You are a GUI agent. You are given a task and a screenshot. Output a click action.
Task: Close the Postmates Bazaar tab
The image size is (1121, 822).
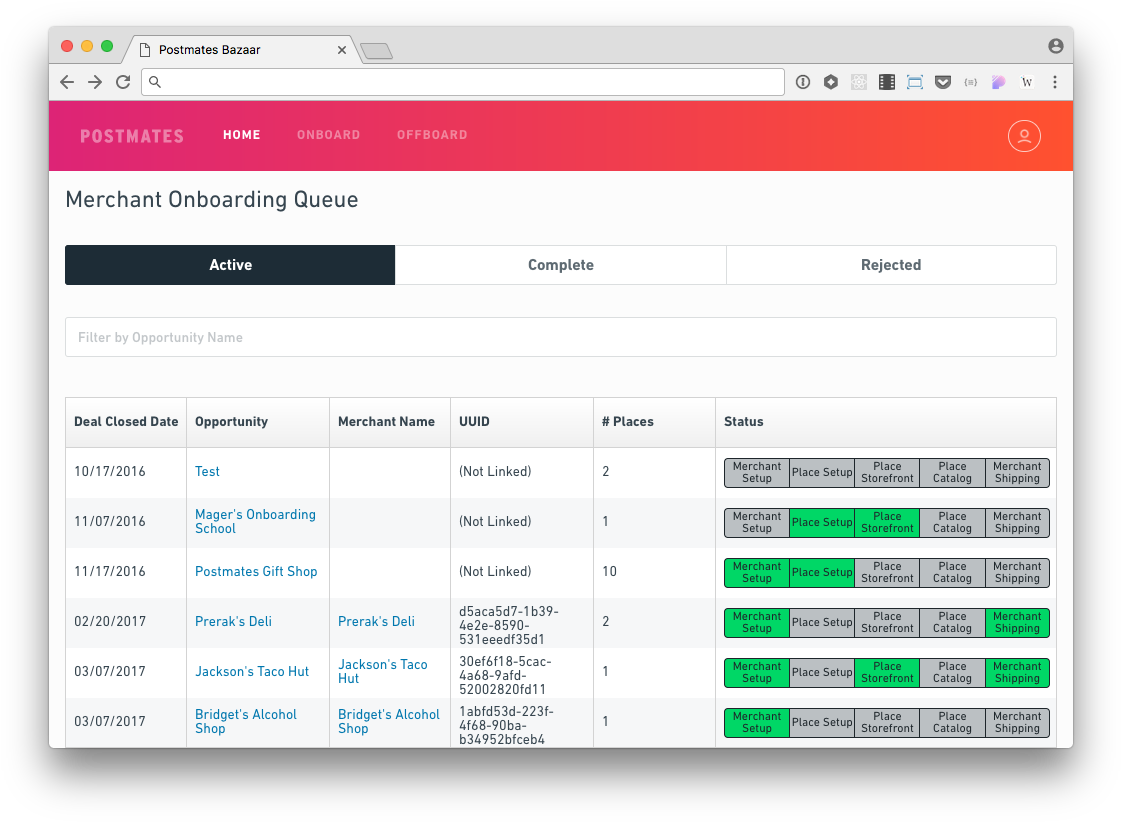(x=342, y=50)
